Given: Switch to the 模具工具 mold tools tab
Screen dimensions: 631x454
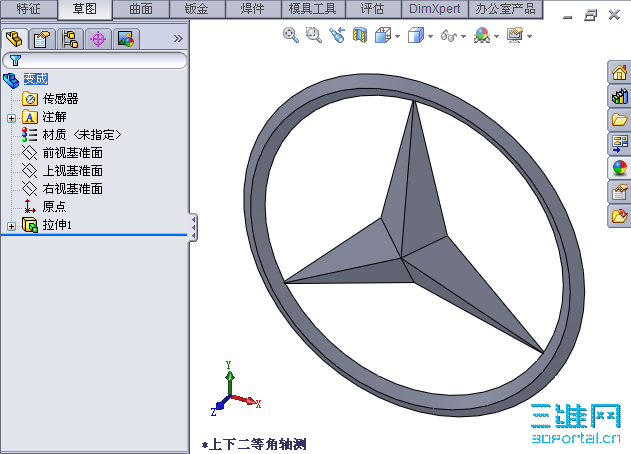Looking at the screenshot, I should 312,9.
